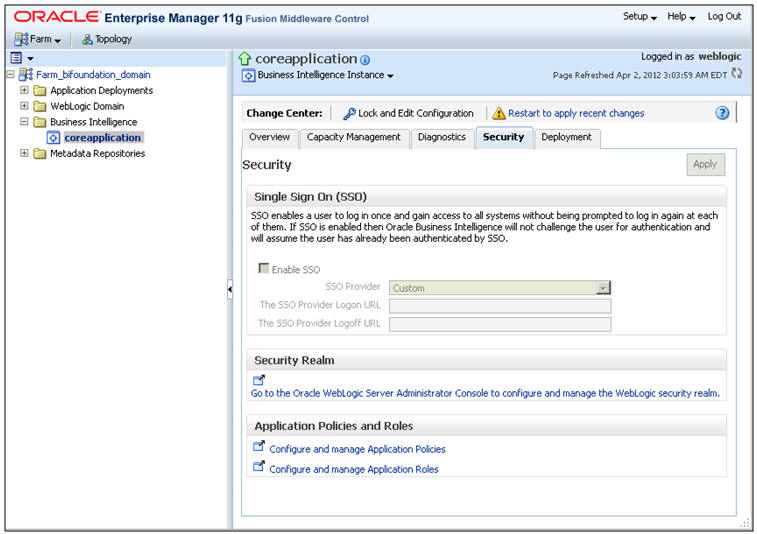Click icon beside Configure Application Roles
Viewport: 757px width, 534px height.
click(x=259, y=466)
